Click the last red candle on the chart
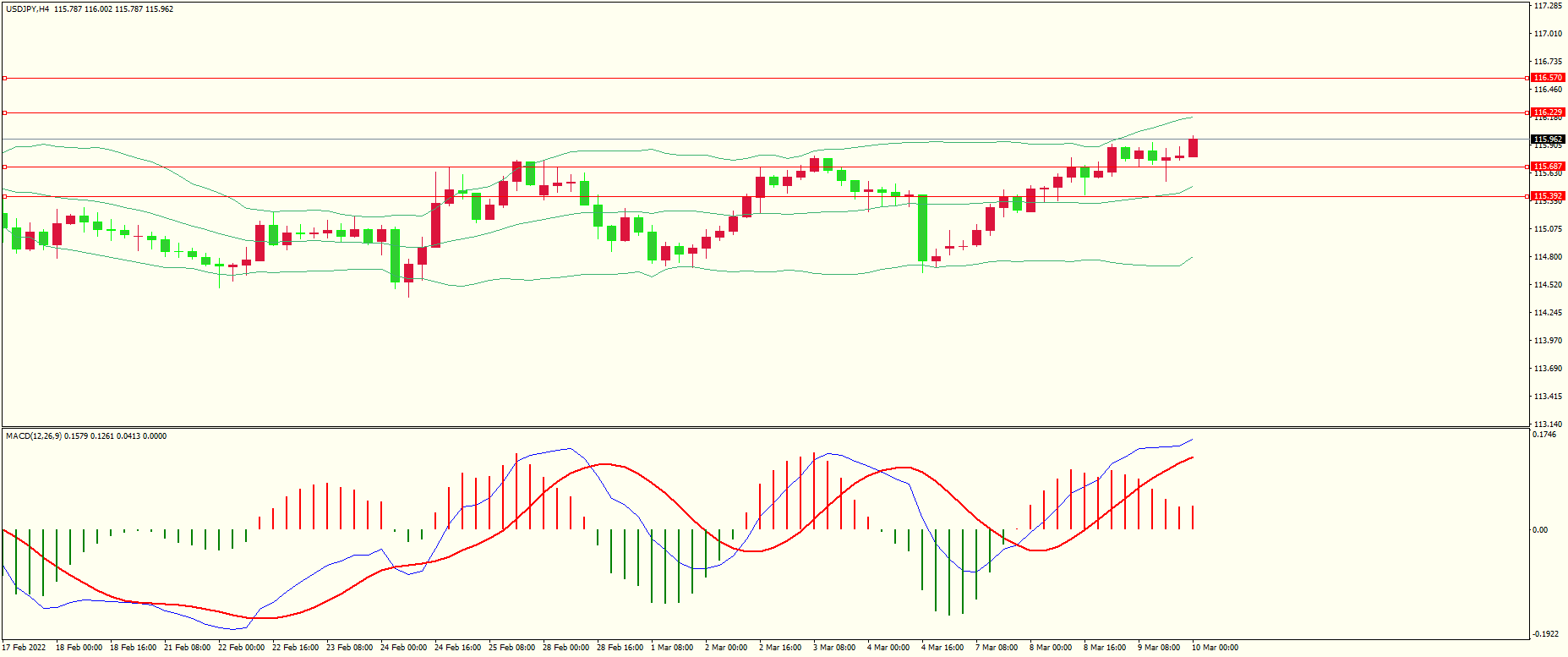This screenshot has width=1568, height=657. (1193, 148)
